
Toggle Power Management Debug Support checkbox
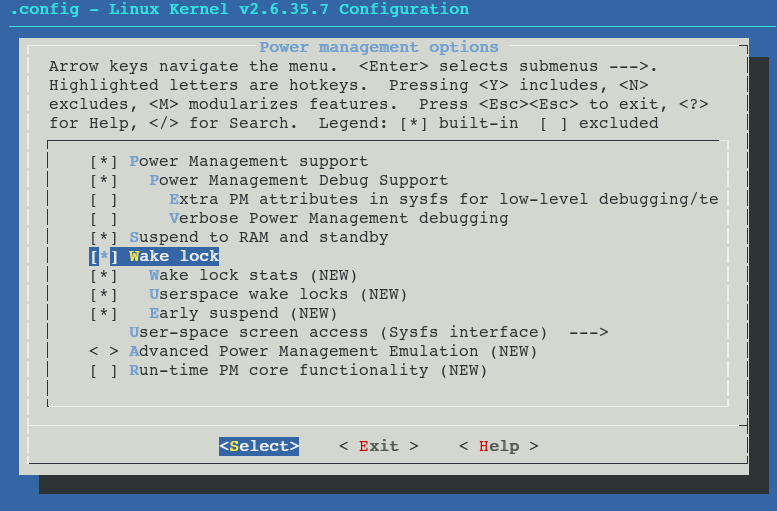coord(104,180)
